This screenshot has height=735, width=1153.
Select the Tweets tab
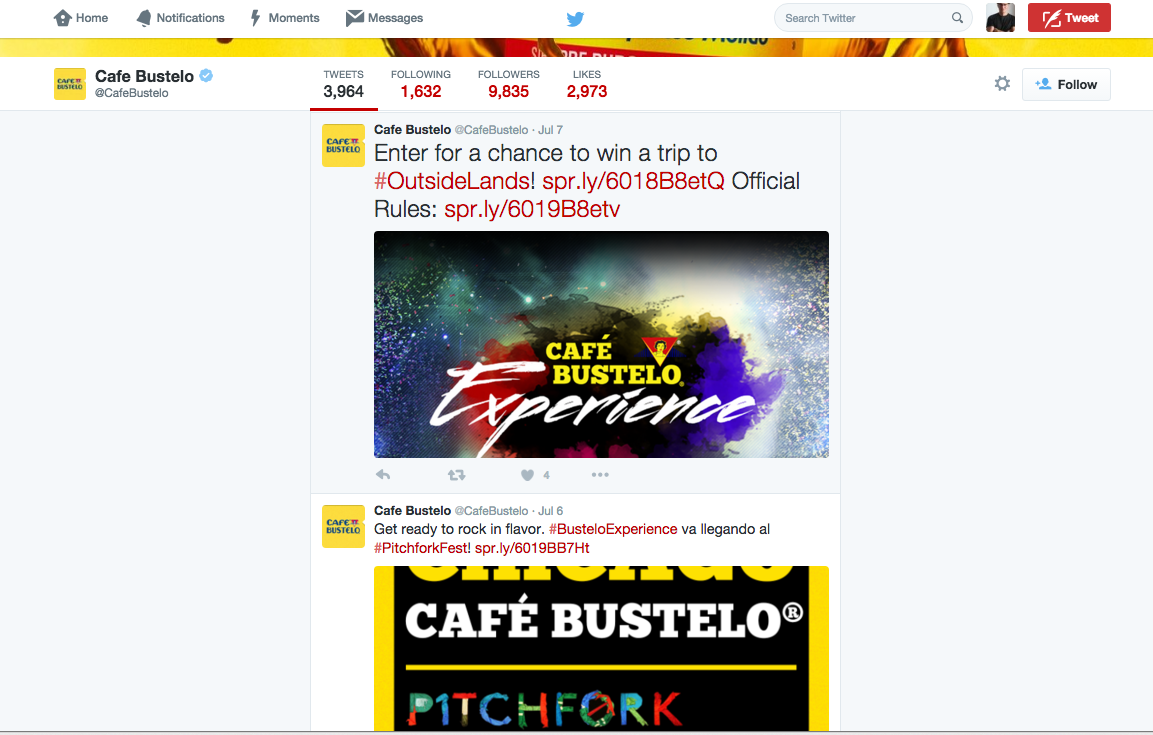tap(343, 85)
